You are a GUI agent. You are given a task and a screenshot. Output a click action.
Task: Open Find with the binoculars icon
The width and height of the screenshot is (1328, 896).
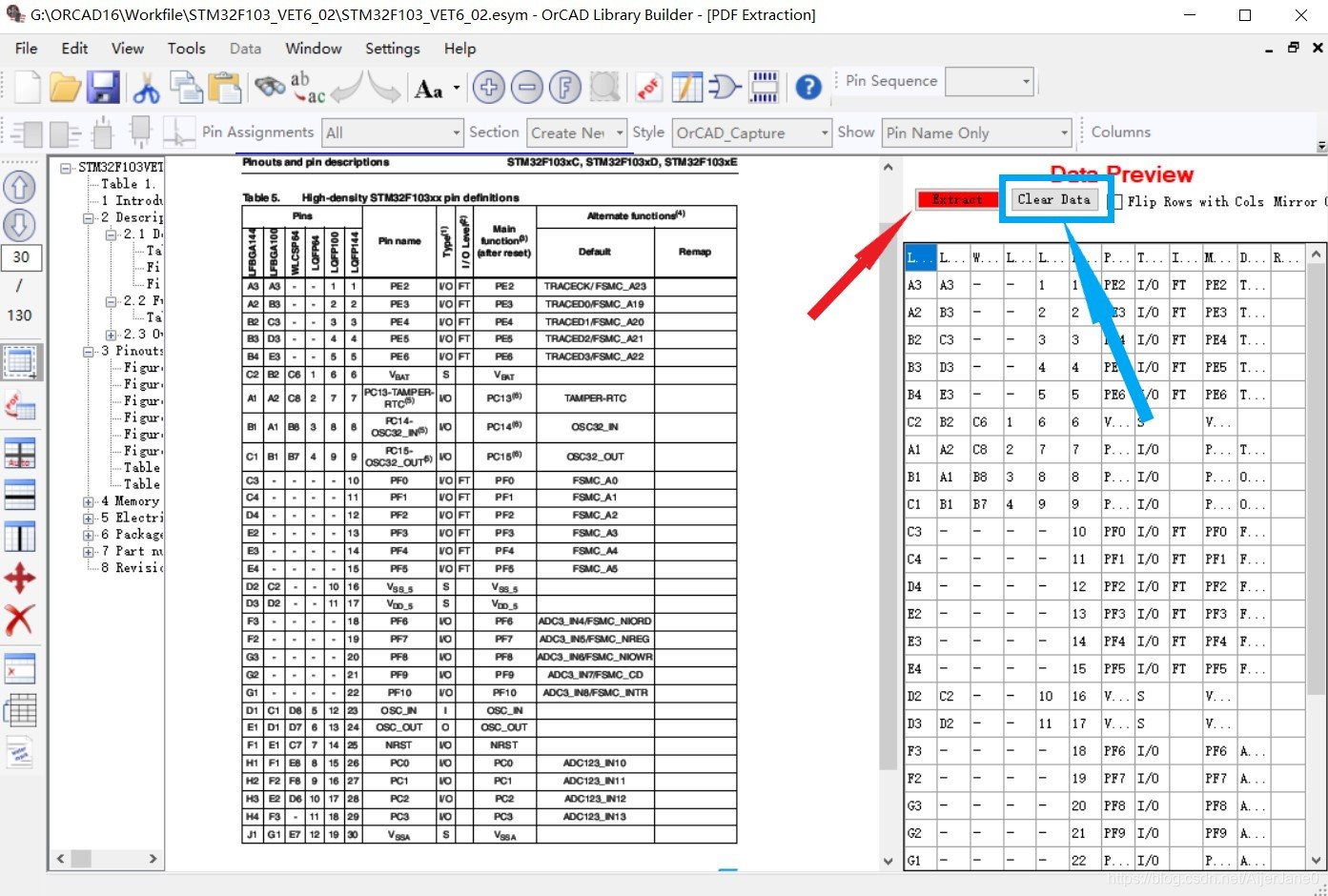coord(270,88)
